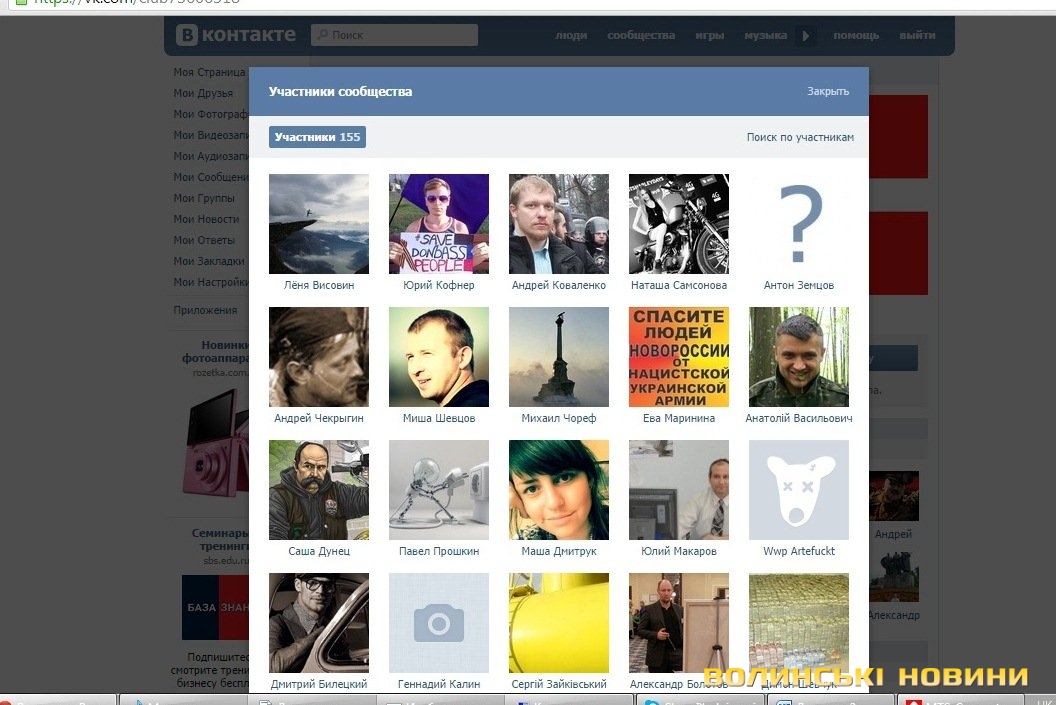Click camera placeholder avatar of Геннадий Калин
Image resolution: width=1056 pixels, height=705 pixels.
pos(438,622)
